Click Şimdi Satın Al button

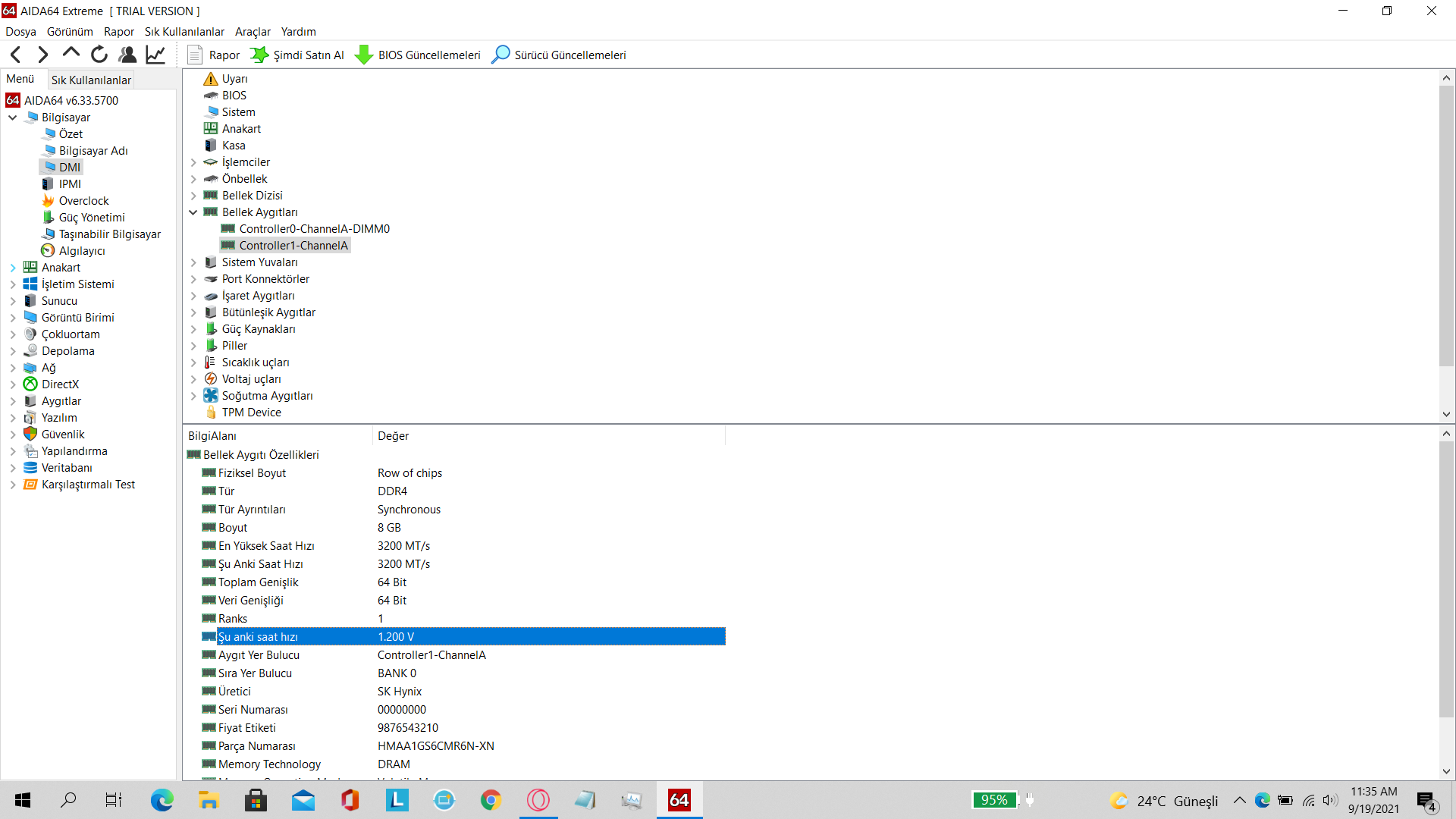point(297,55)
